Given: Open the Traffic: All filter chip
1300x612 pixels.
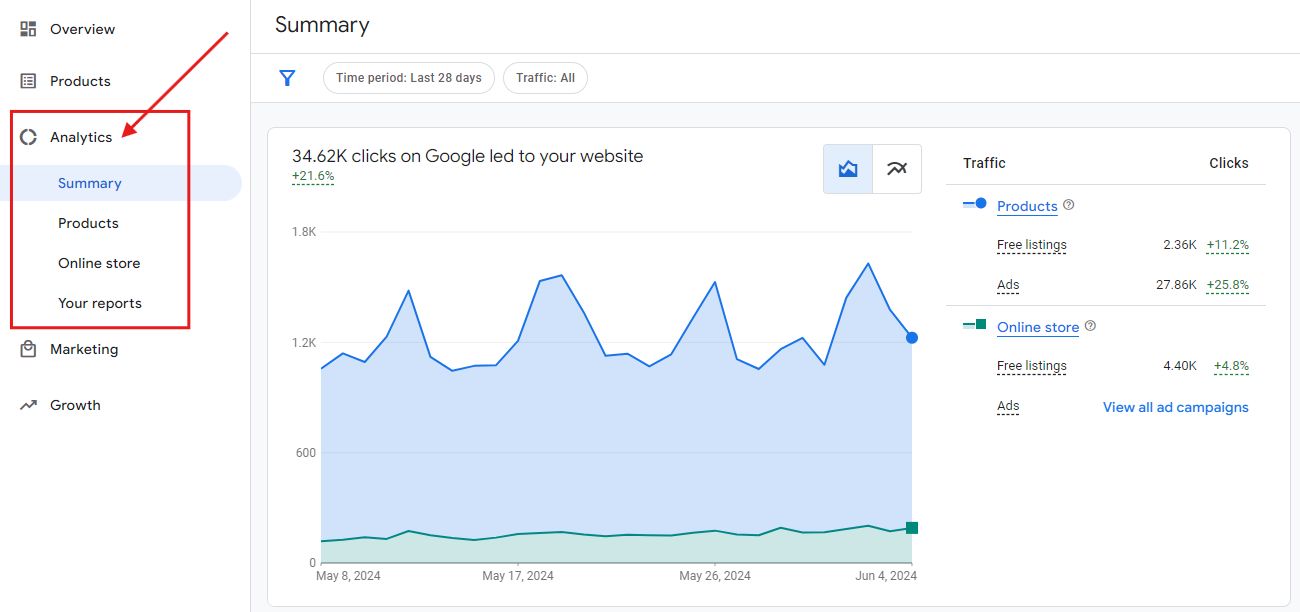Looking at the screenshot, I should (545, 77).
